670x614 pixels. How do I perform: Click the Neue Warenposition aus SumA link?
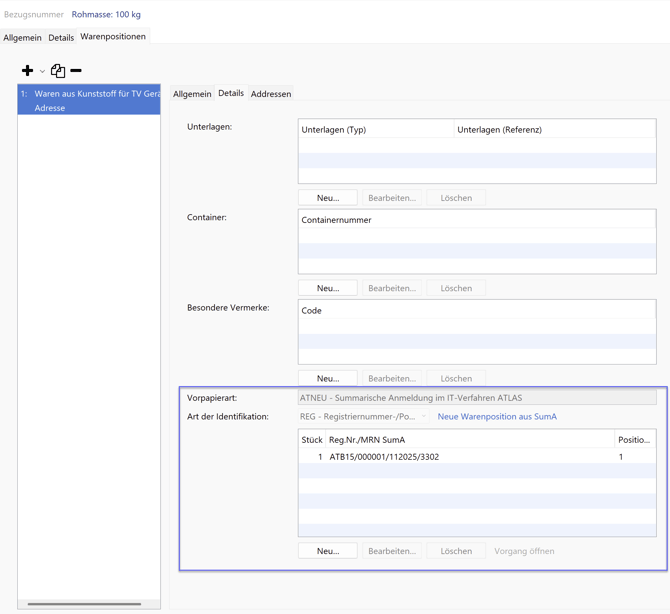[x=497, y=417]
